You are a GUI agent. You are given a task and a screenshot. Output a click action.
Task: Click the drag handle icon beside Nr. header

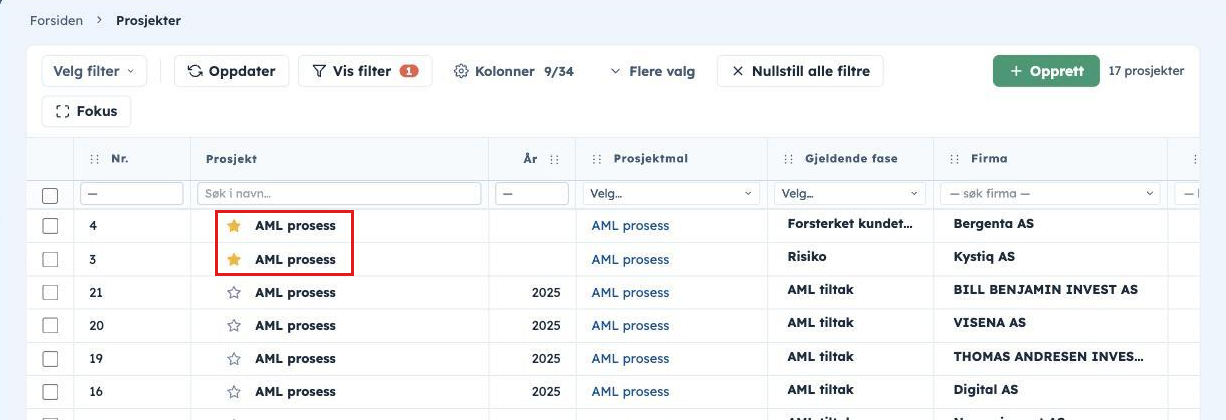(95, 159)
